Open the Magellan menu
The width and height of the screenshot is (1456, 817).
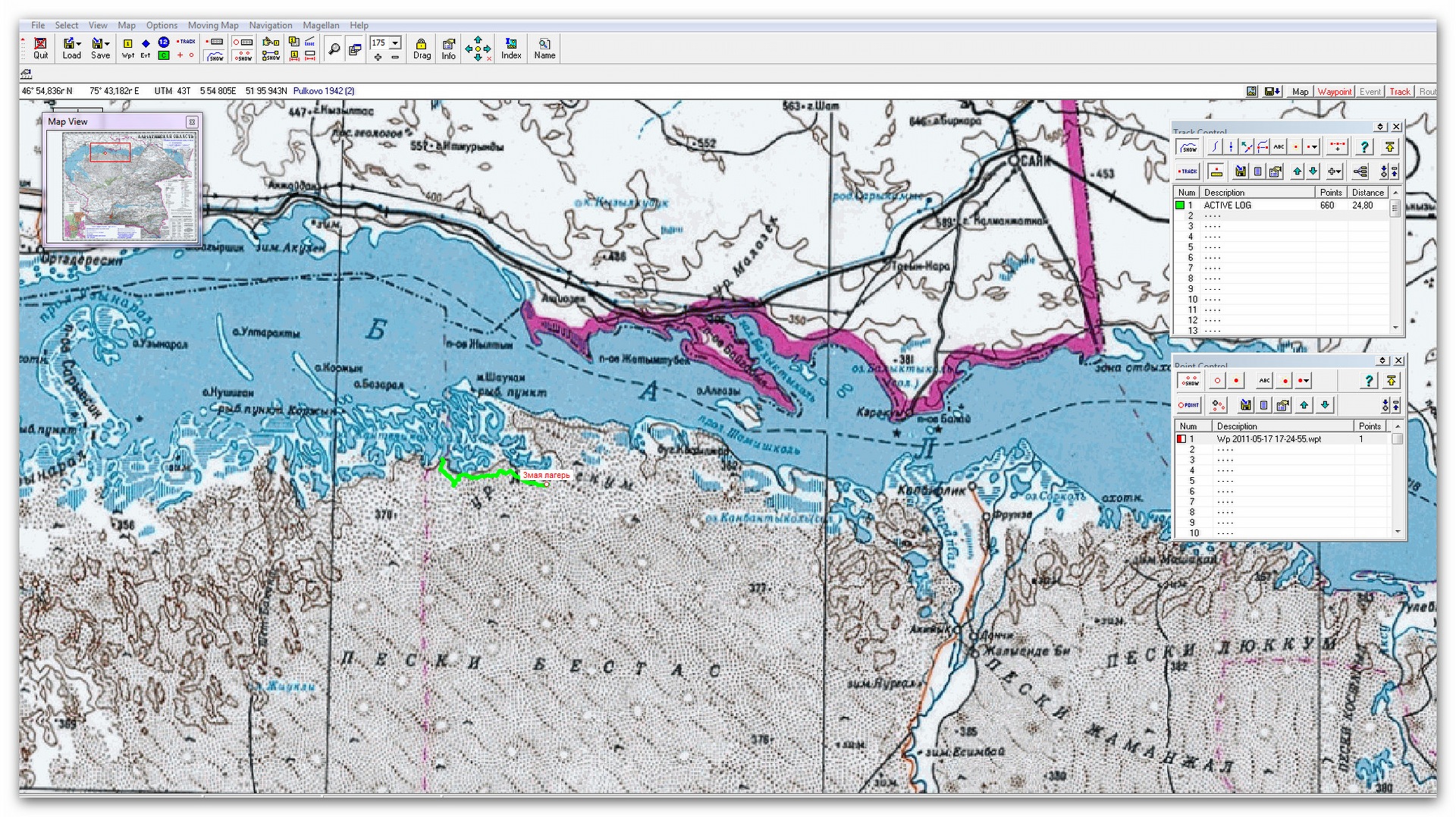pos(321,25)
